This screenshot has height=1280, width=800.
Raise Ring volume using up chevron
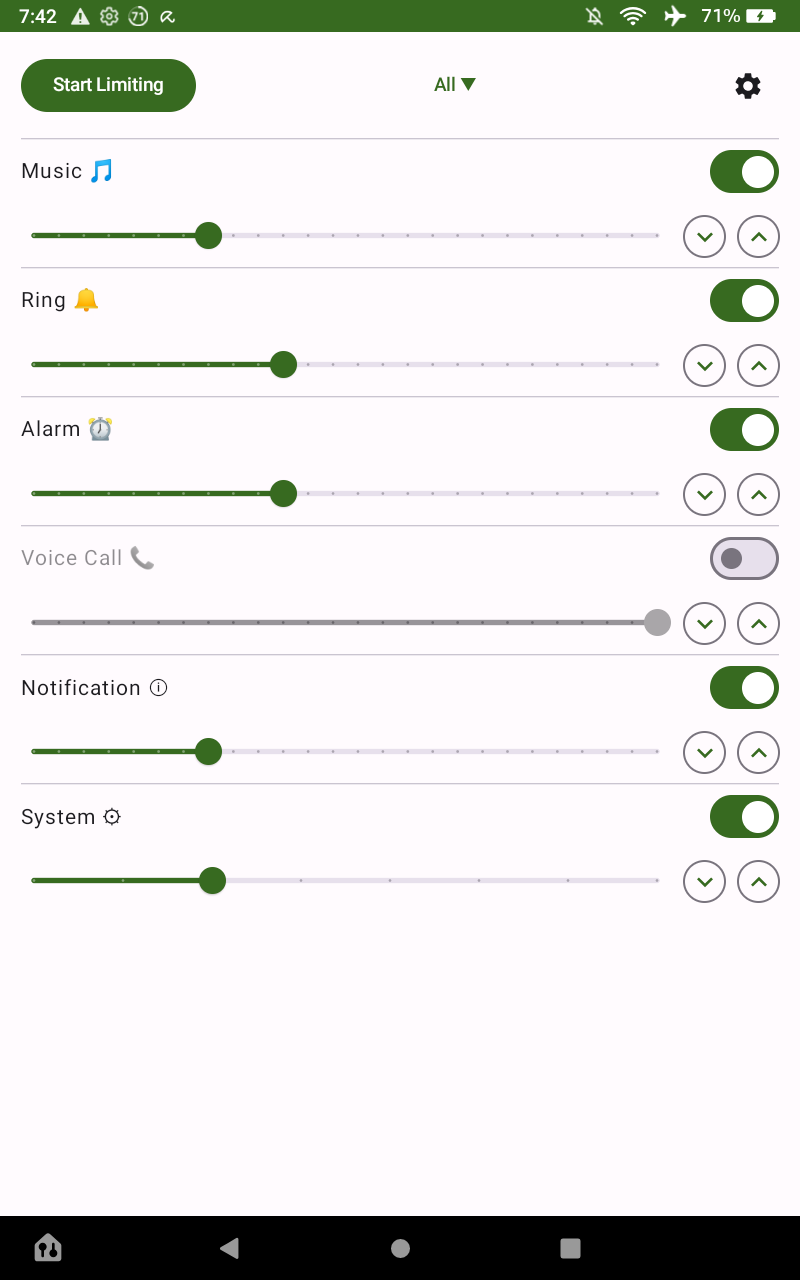point(758,366)
